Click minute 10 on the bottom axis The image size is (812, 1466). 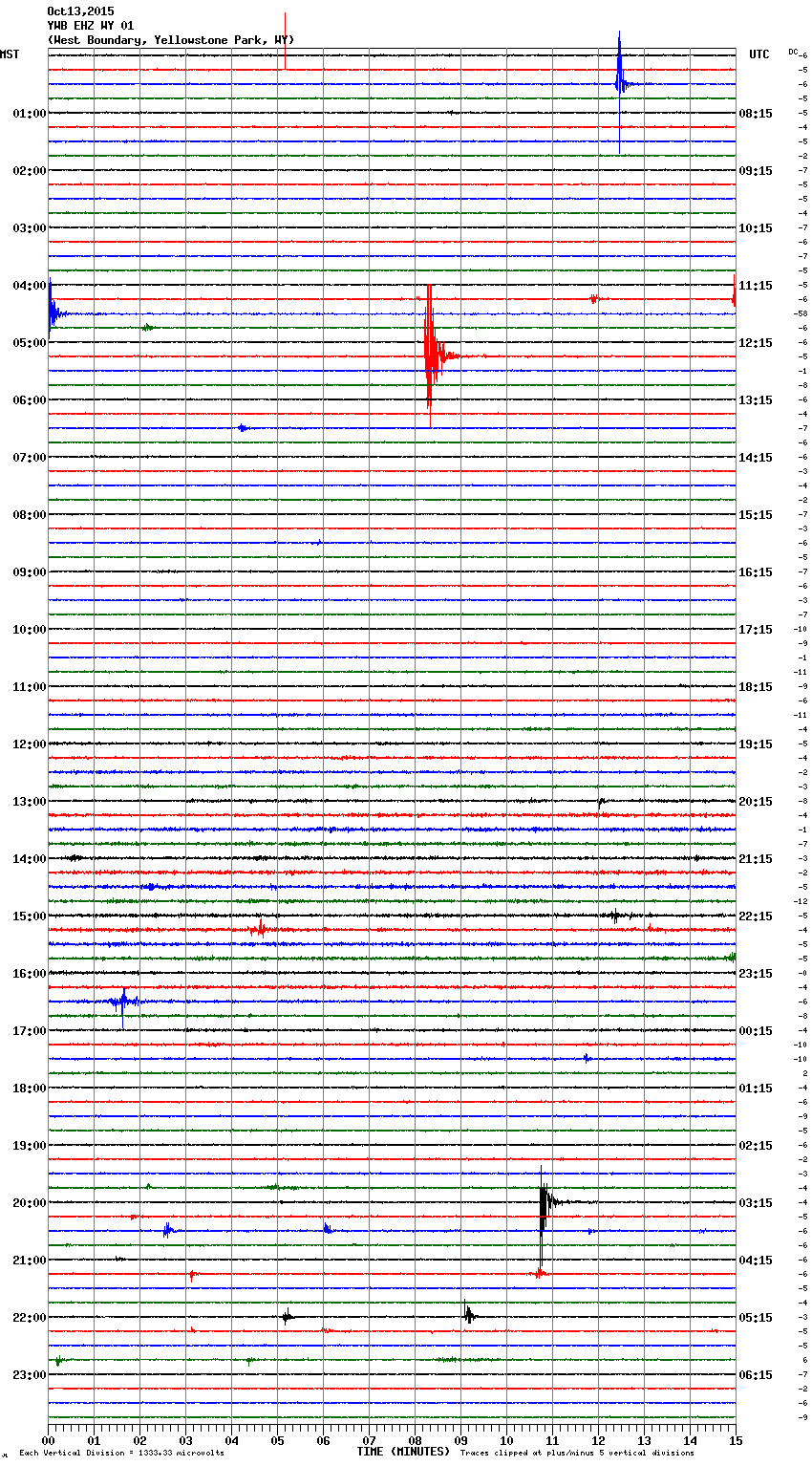(507, 1440)
